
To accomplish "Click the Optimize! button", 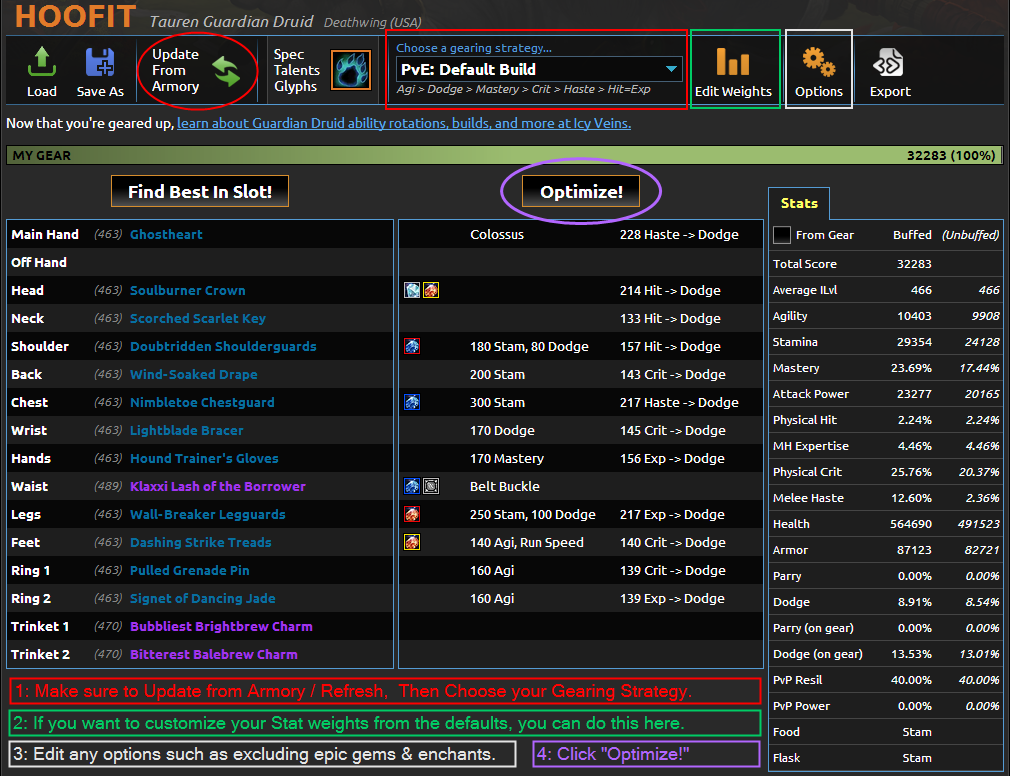I will point(581,191).
